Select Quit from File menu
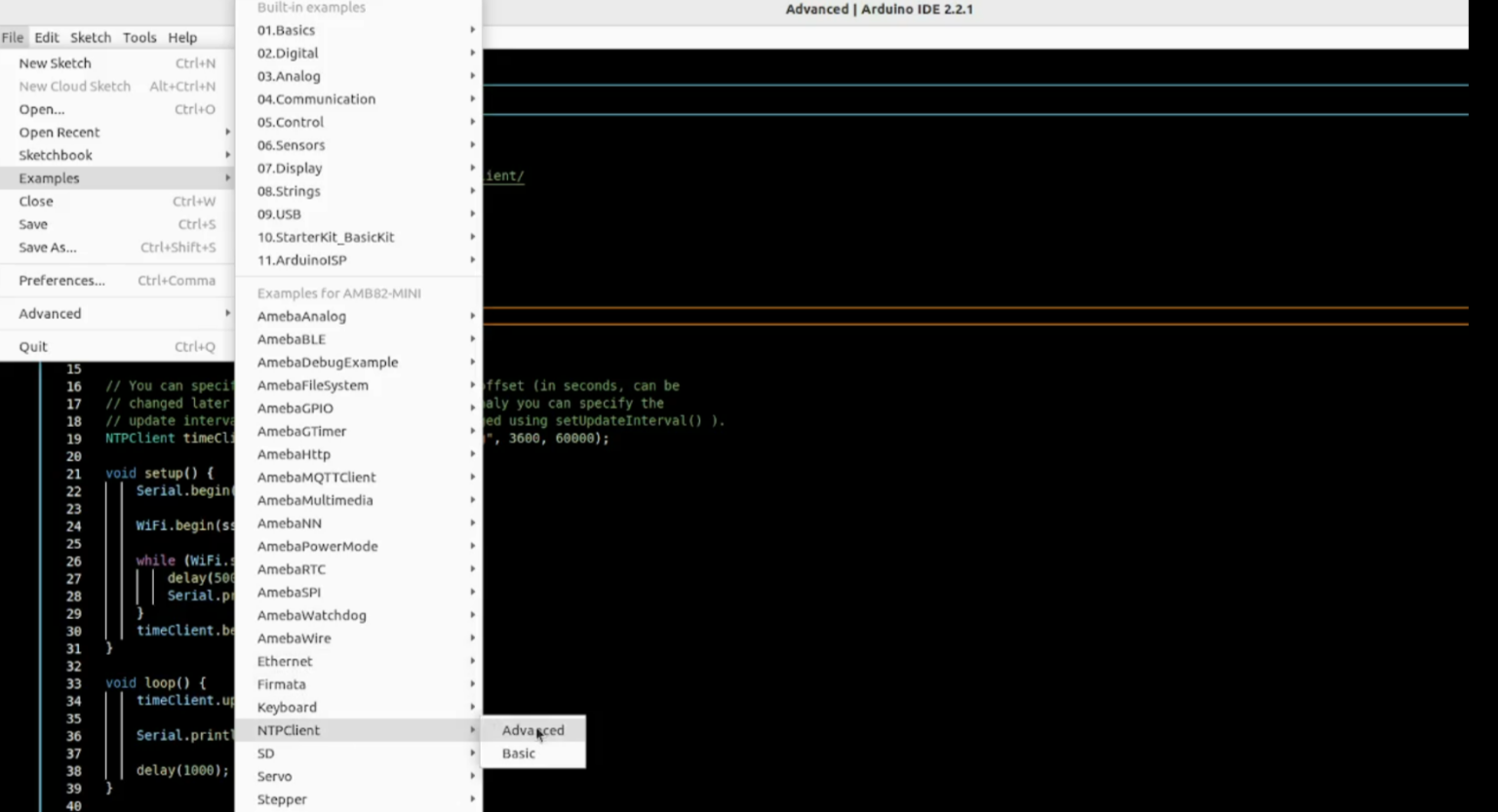This screenshot has width=1498, height=812. coord(117,347)
